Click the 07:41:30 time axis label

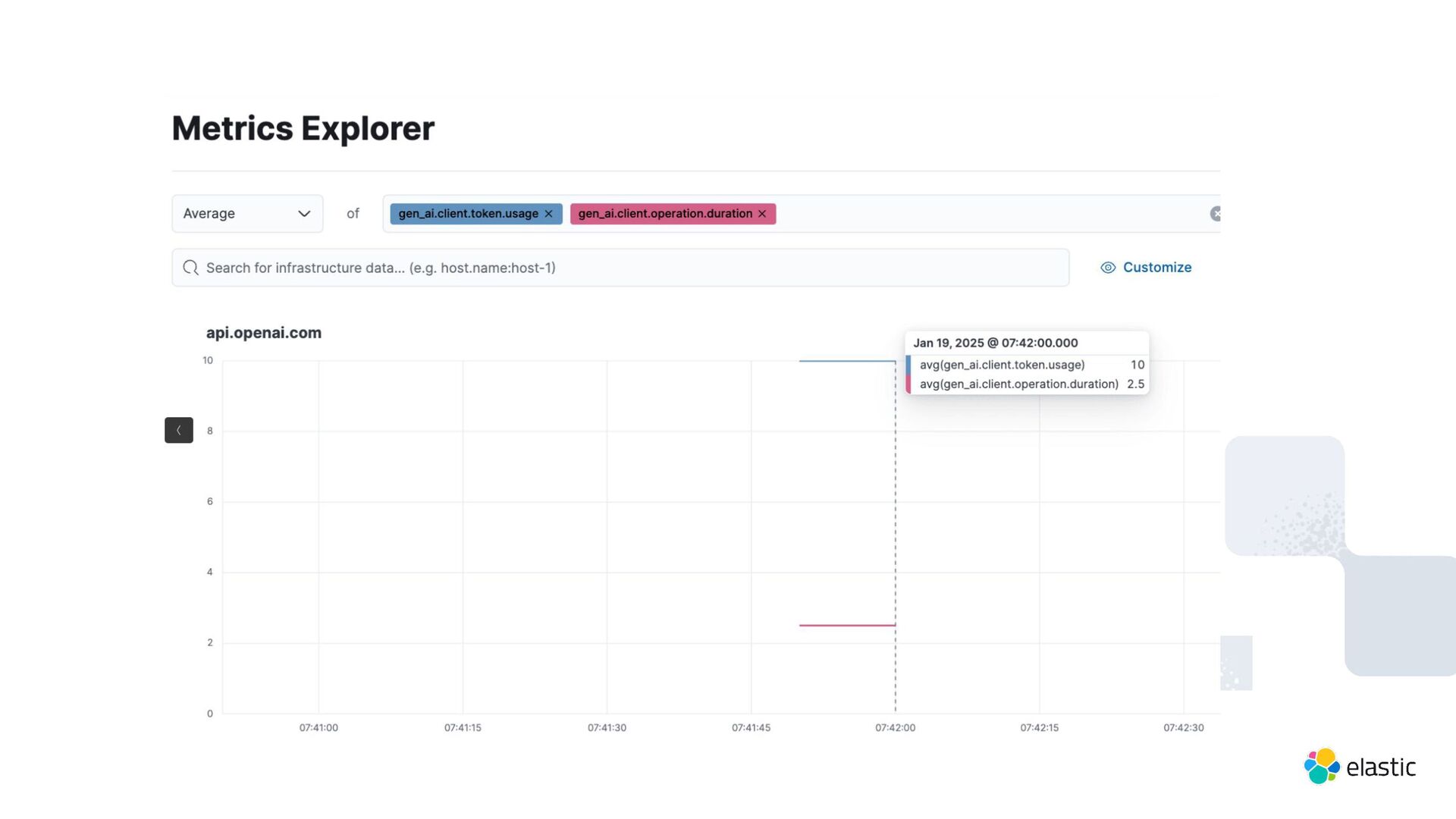607,728
